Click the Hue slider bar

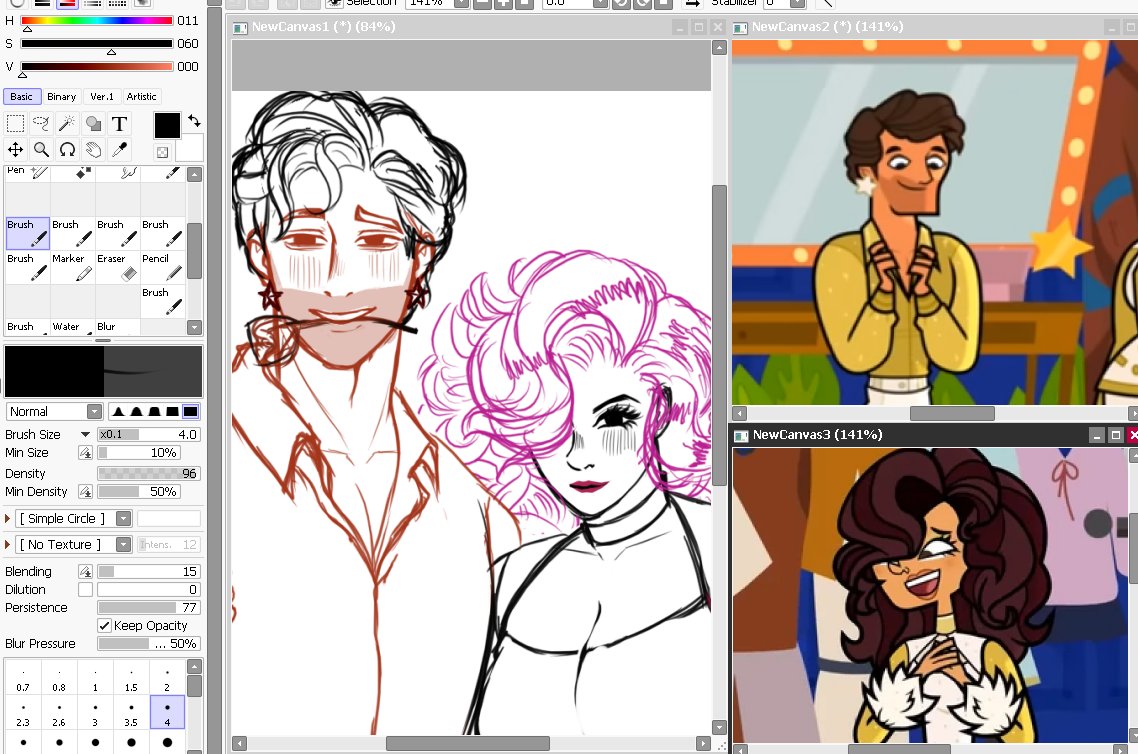click(97, 21)
